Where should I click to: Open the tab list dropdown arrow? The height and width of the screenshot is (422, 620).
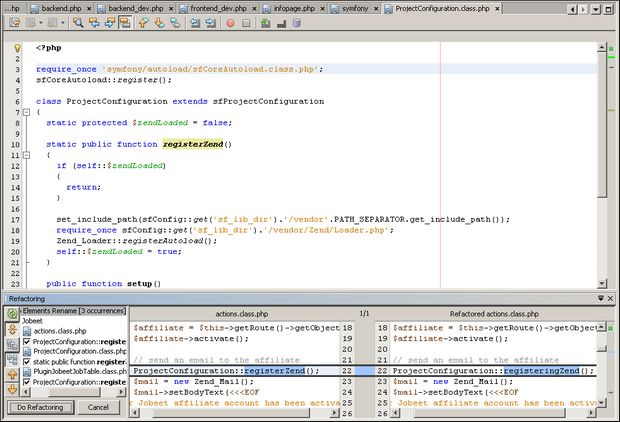[596, 9]
